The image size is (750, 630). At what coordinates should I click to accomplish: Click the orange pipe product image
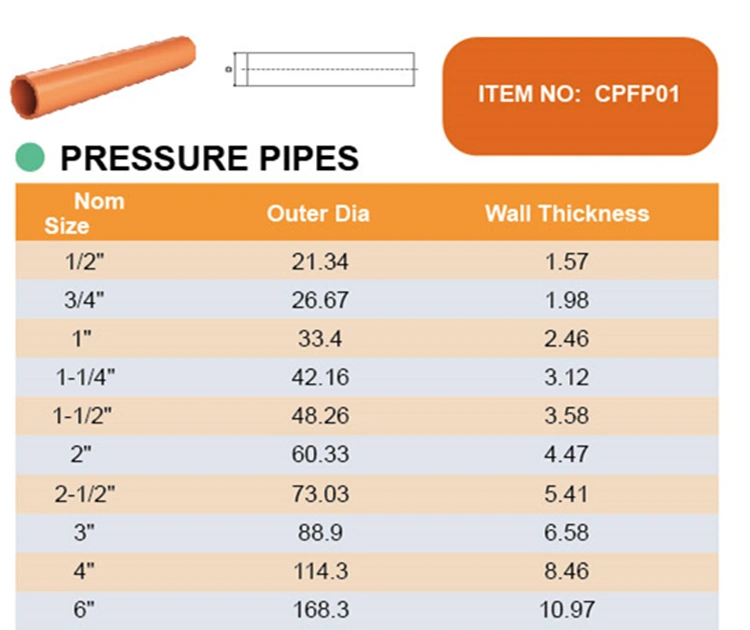click(x=103, y=77)
